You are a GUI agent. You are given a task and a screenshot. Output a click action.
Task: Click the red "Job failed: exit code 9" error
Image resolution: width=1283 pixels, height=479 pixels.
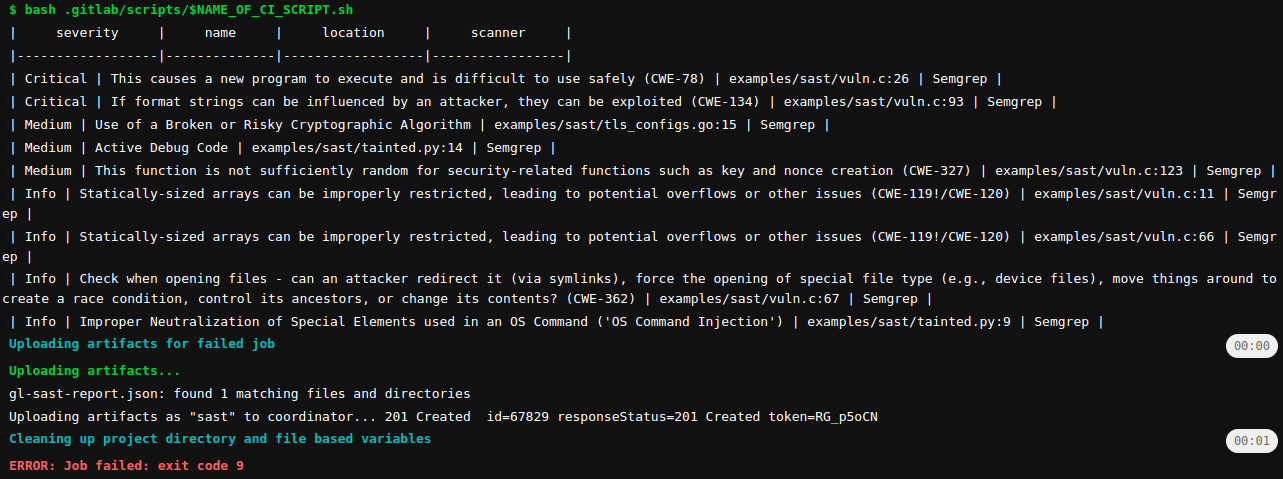126,466
